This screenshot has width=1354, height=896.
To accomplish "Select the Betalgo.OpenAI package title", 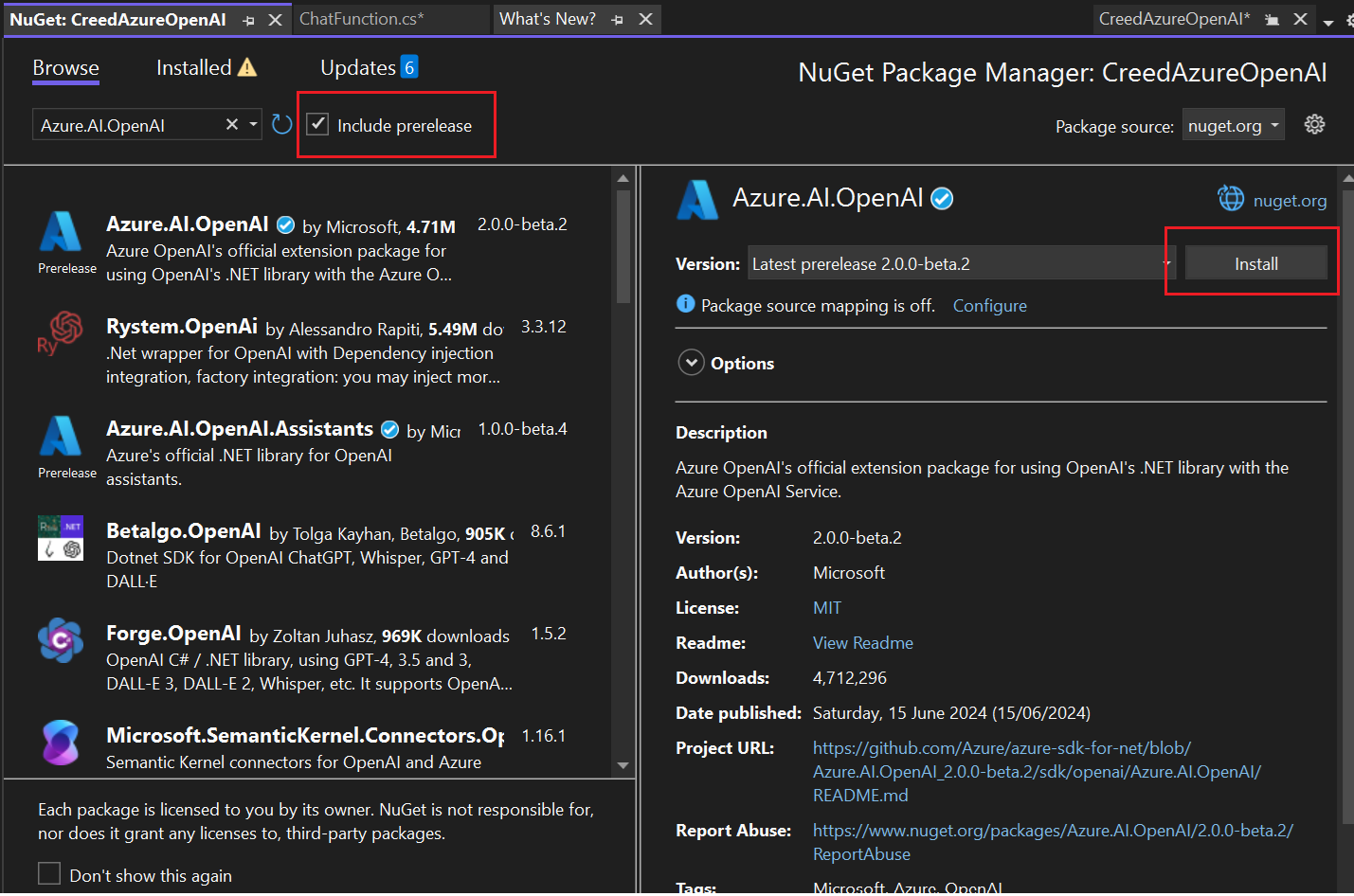I will [x=184, y=531].
